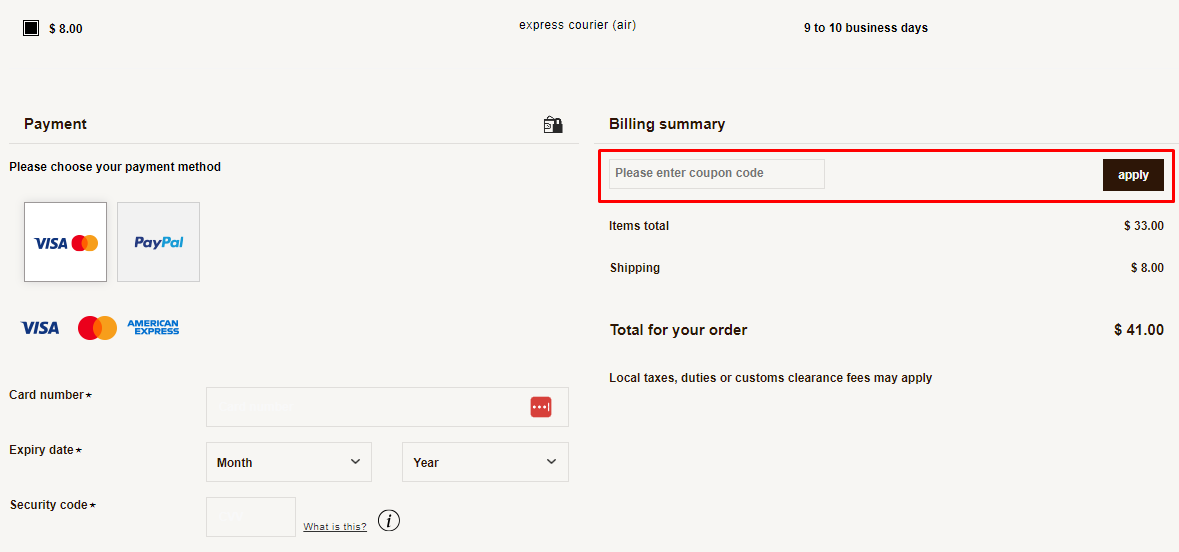
Task: Click the red password manager icon in the card field
Action: (x=541, y=407)
